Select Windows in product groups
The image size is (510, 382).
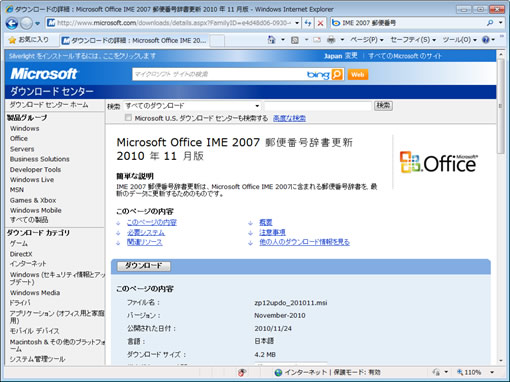(x=25, y=128)
